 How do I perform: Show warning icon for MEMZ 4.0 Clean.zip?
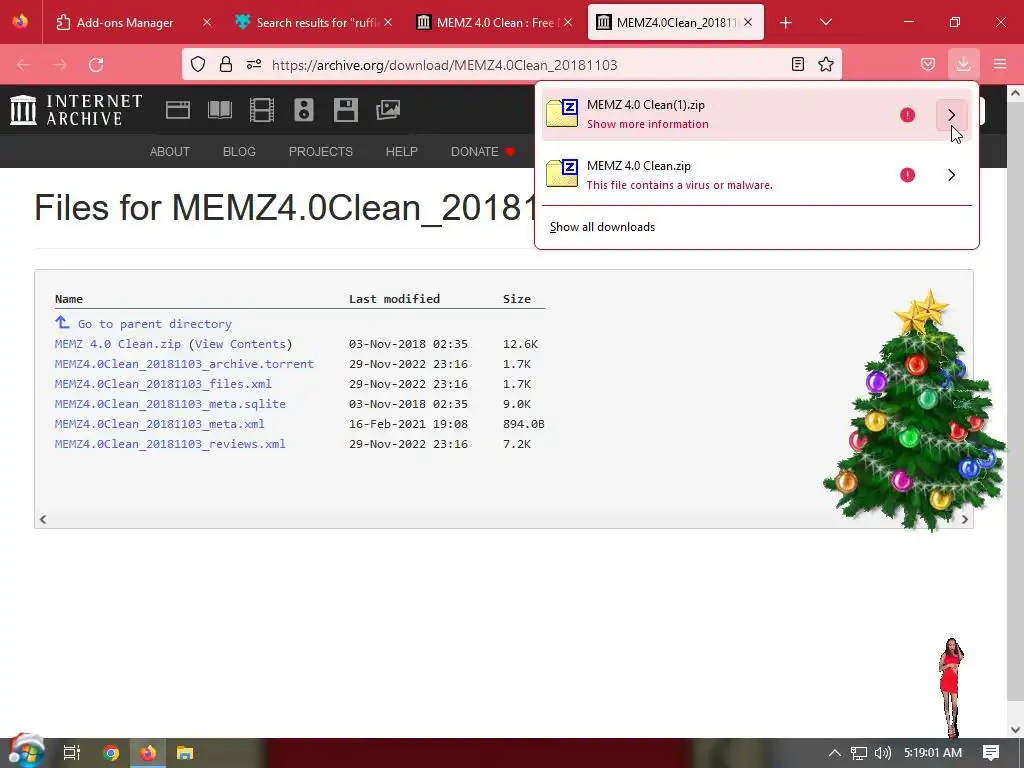907,175
